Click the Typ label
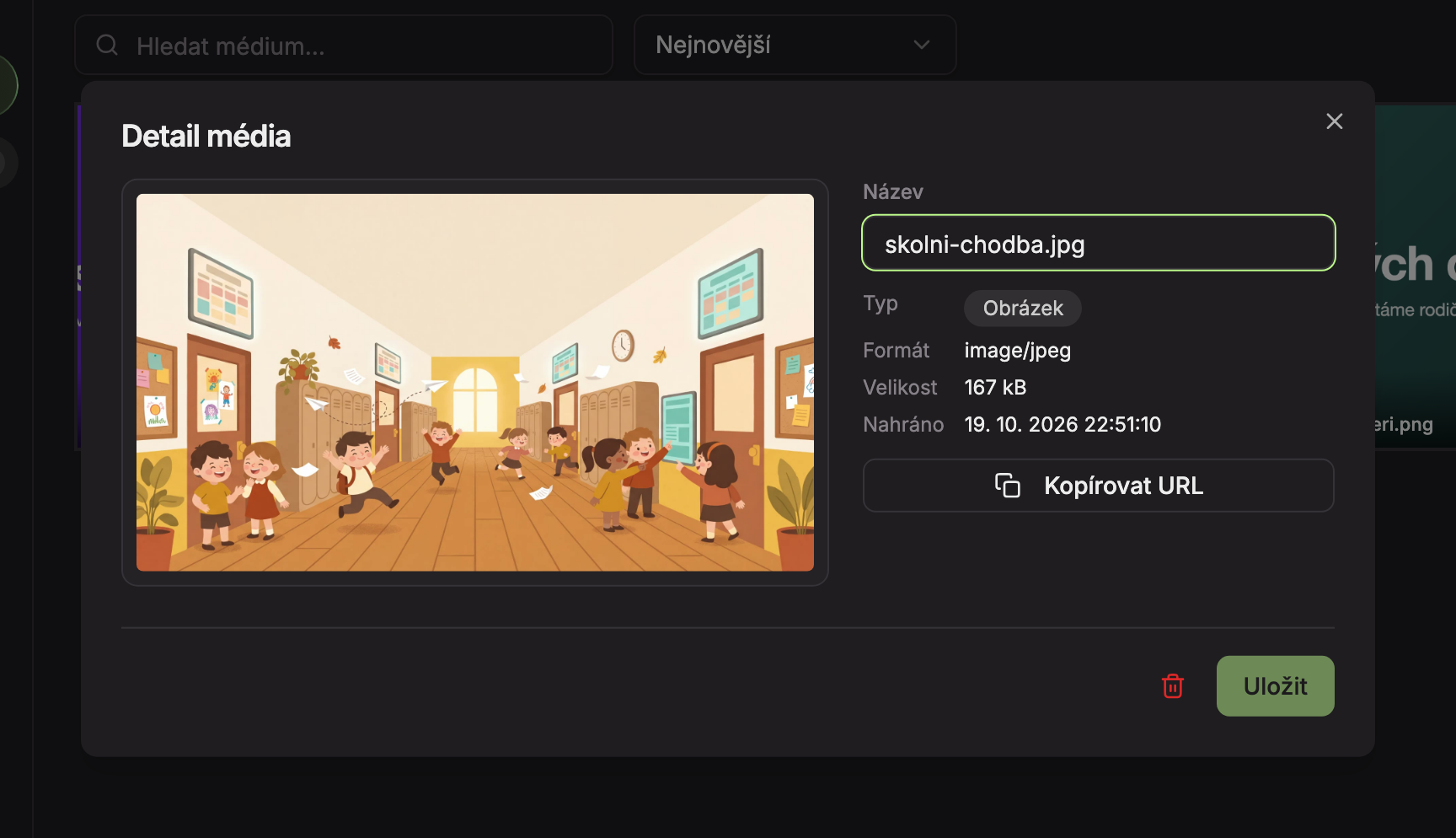Viewport: 1456px width, 838px height. (x=880, y=304)
